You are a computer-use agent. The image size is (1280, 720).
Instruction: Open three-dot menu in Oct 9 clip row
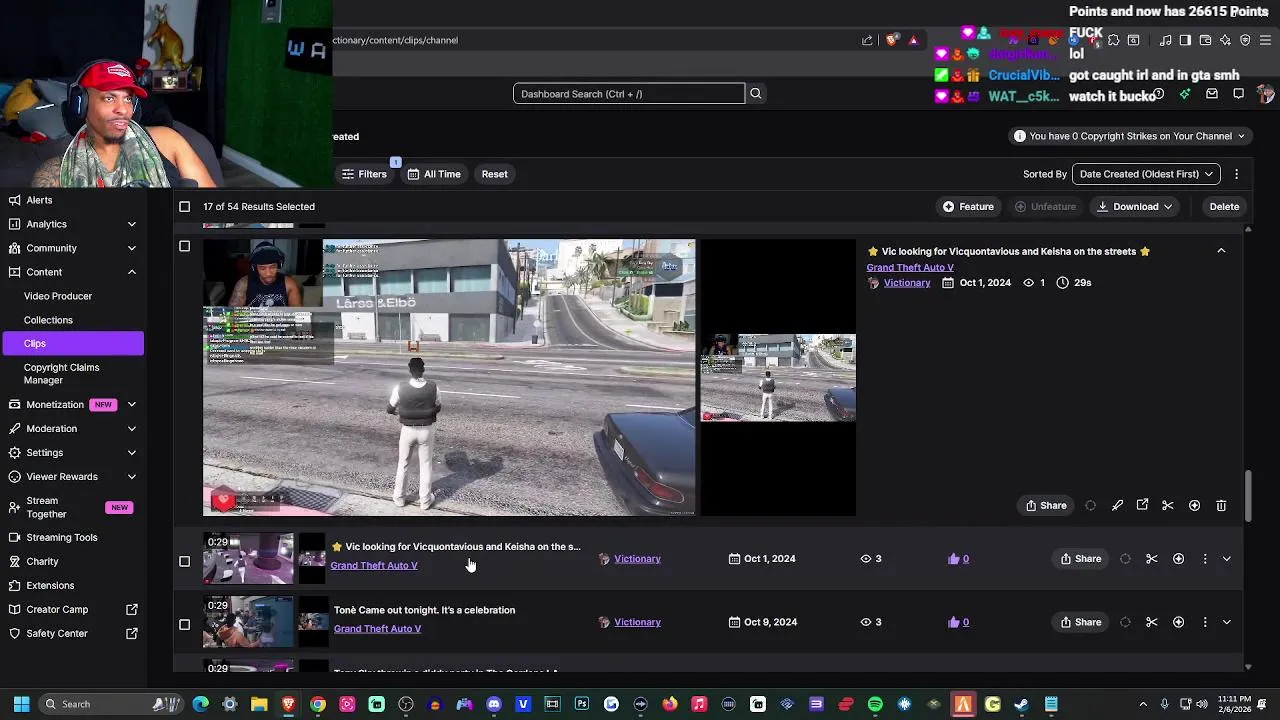[x=1205, y=622]
